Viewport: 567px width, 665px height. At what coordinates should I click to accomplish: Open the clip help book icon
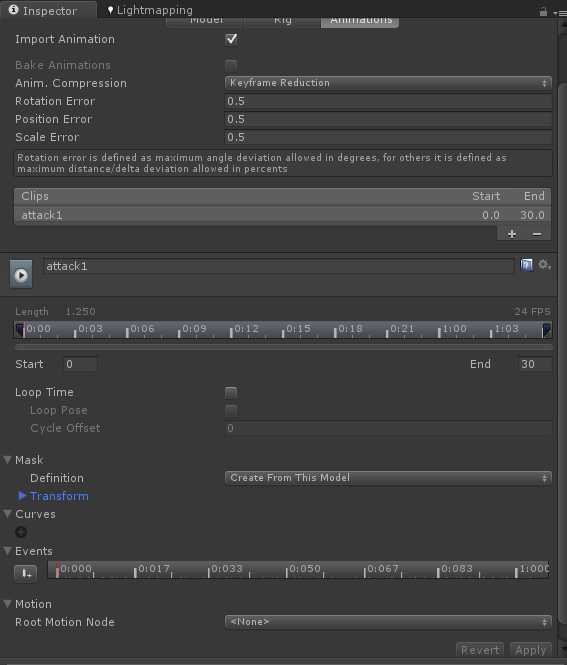click(x=526, y=265)
